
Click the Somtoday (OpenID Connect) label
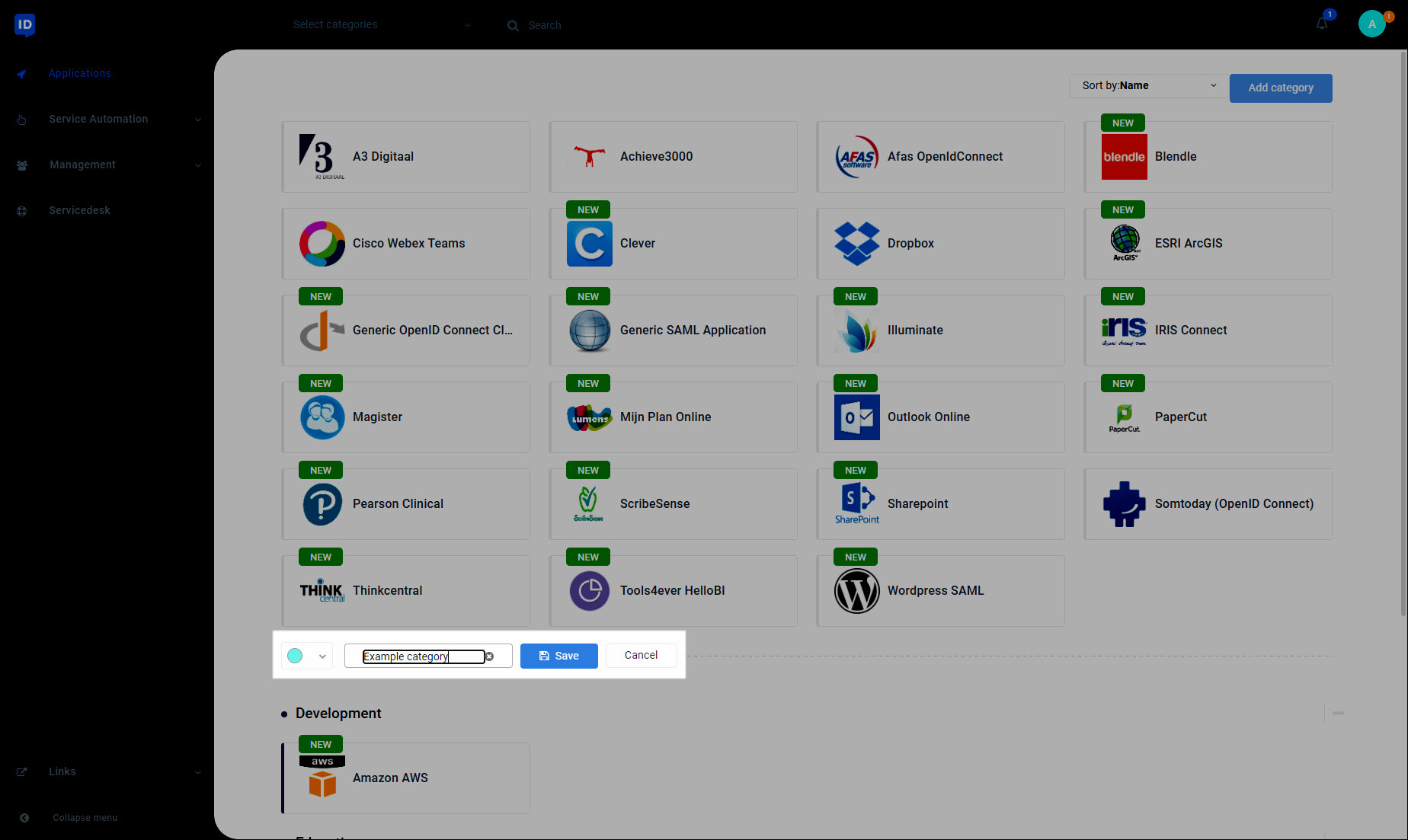click(1234, 504)
